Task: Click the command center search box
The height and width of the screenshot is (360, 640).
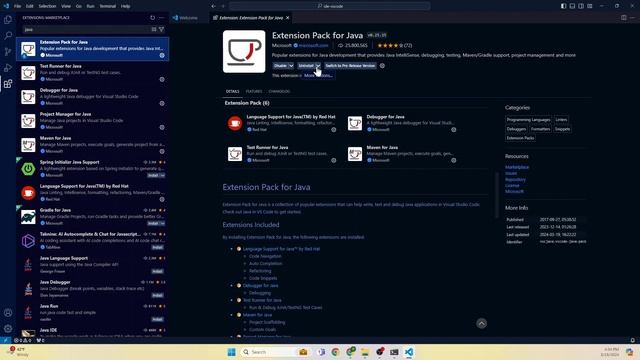Action: click(x=330, y=6)
